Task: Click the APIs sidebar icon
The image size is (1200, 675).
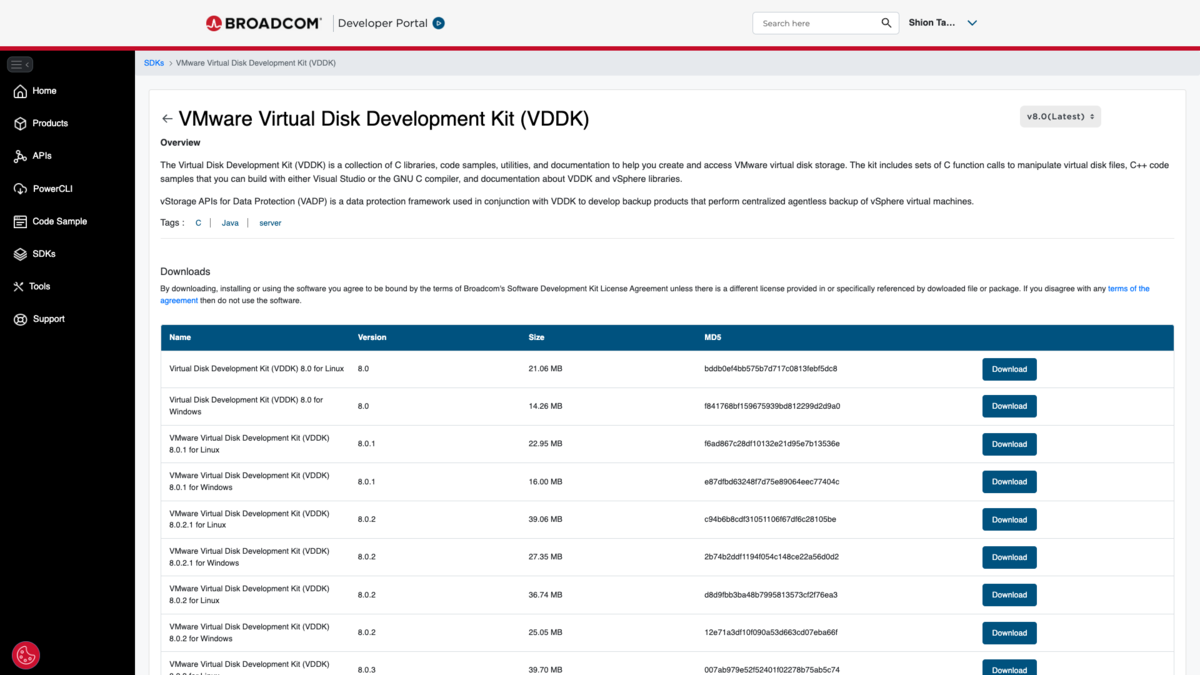Action: [20, 156]
